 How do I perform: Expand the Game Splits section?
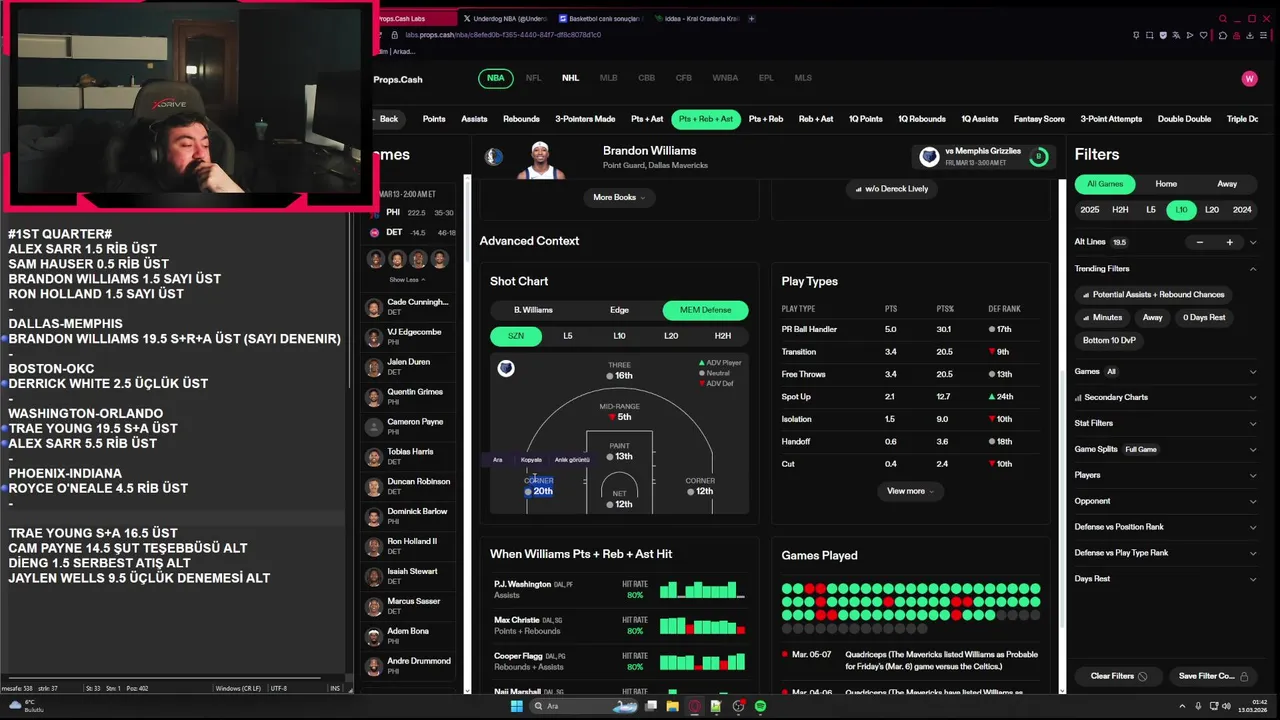coord(1165,449)
